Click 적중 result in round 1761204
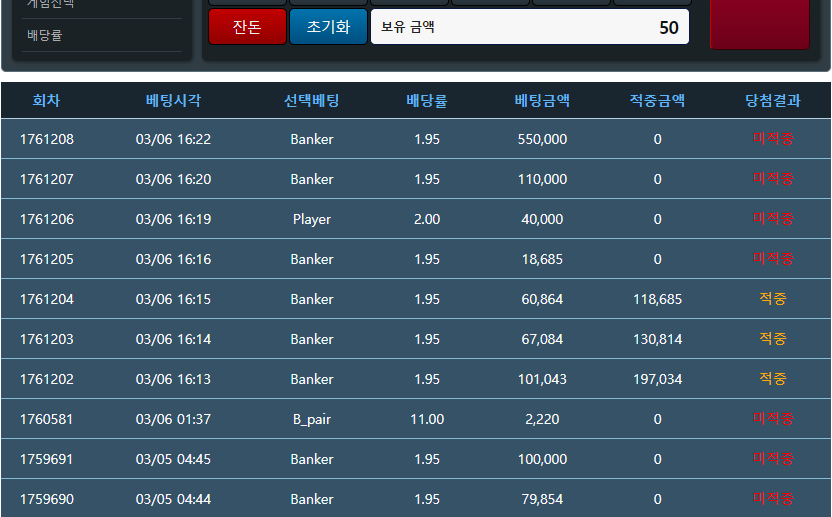832x517 pixels. click(773, 299)
